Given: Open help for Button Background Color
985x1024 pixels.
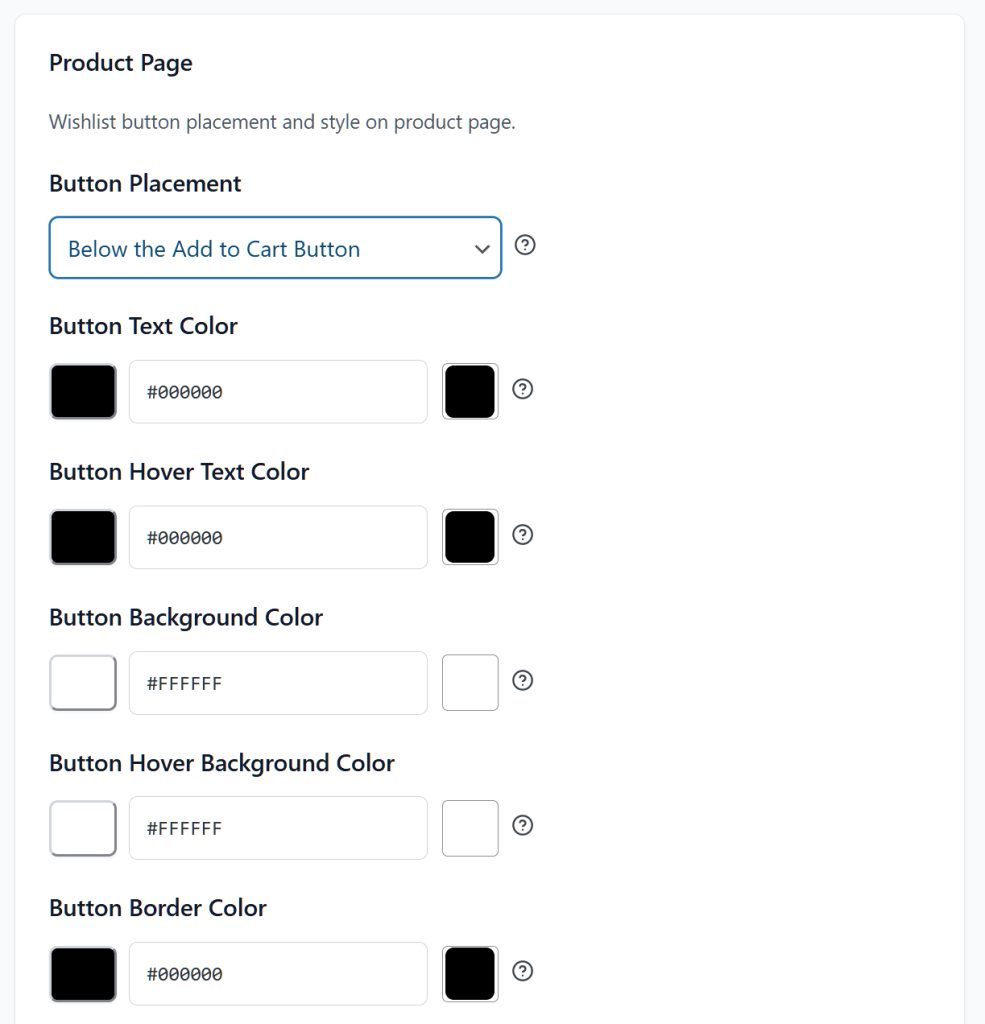Looking at the screenshot, I should [x=522, y=681].
